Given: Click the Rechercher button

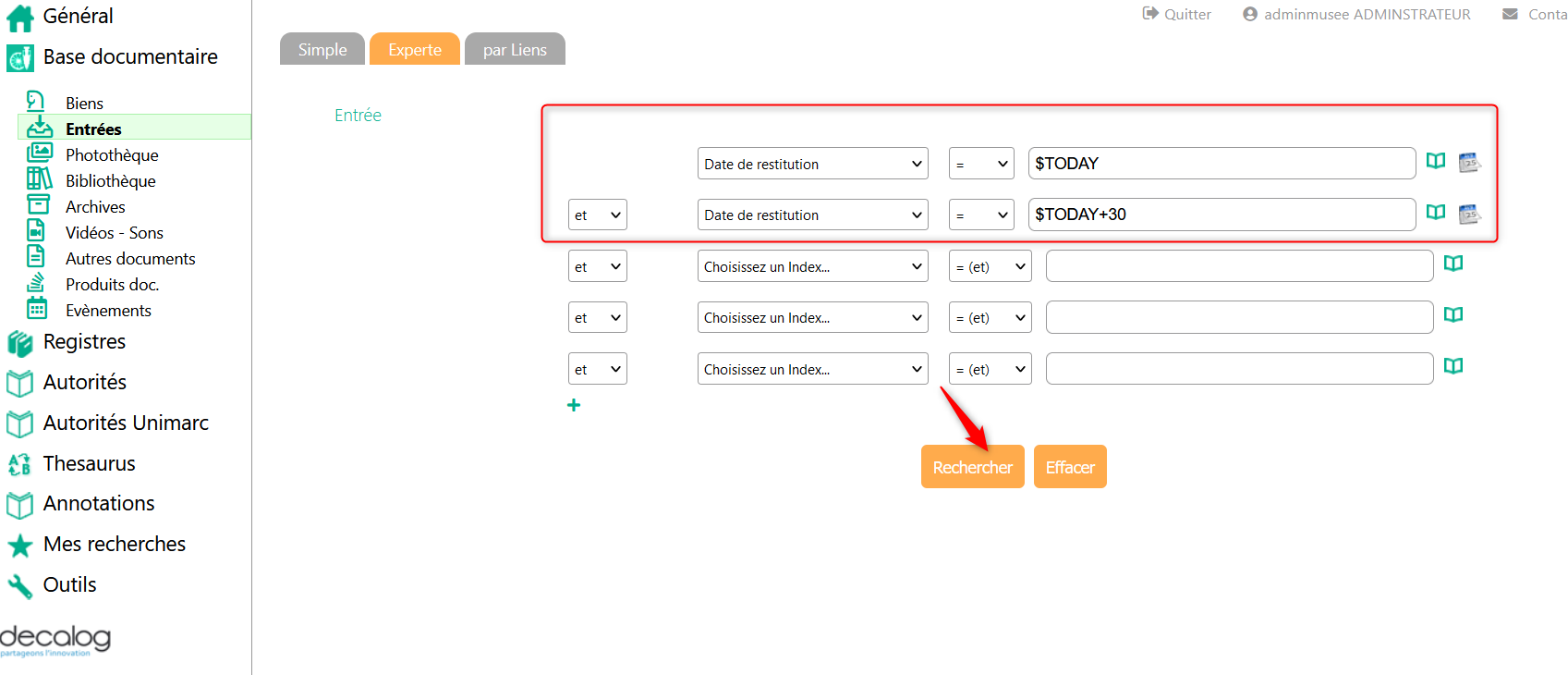Looking at the screenshot, I should pyautogui.click(x=972, y=467).
